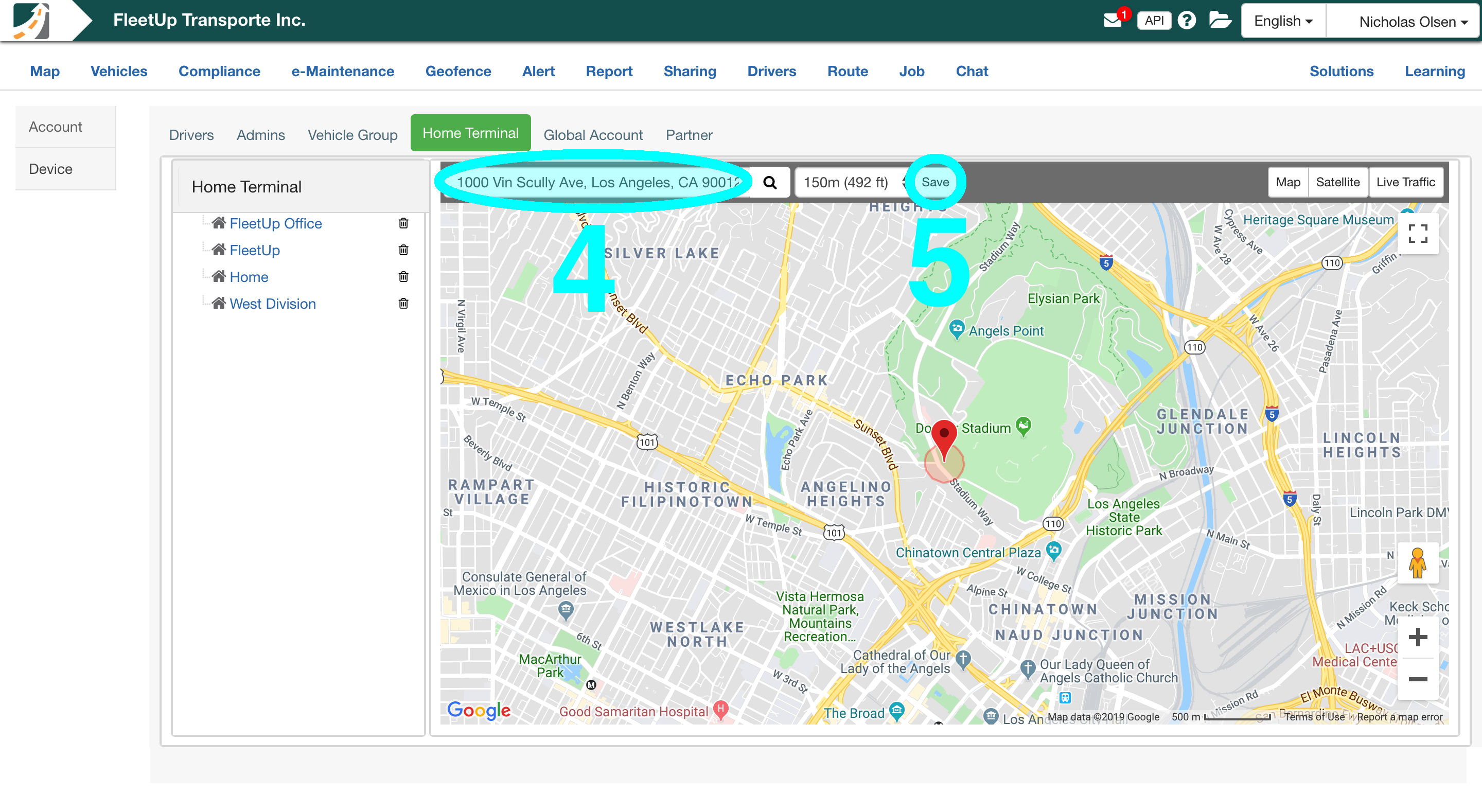
Task: Open the Map menu
Action: (x=45, y=72)
